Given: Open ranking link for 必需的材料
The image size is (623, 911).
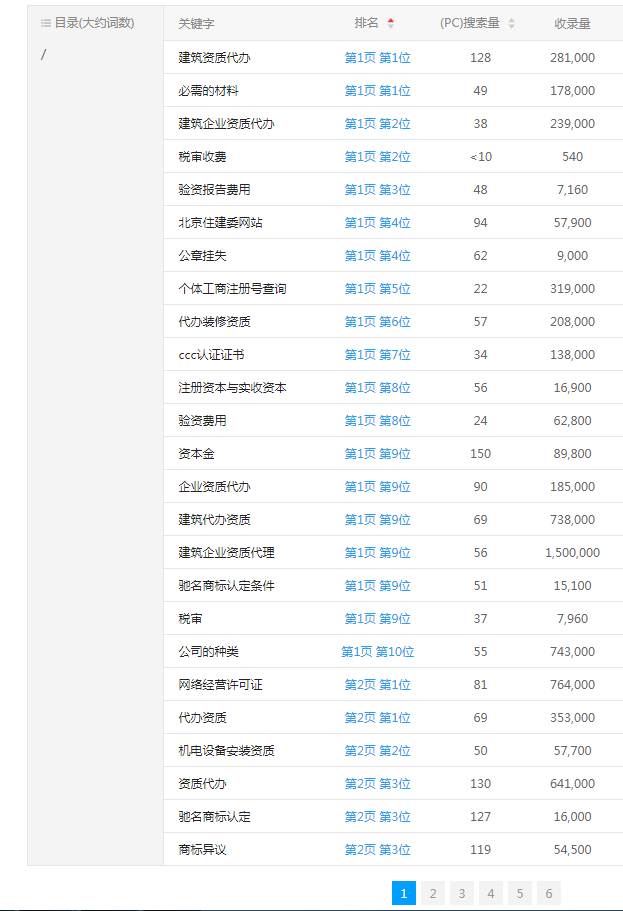Looking at the screenshot, I should point(377,91).
